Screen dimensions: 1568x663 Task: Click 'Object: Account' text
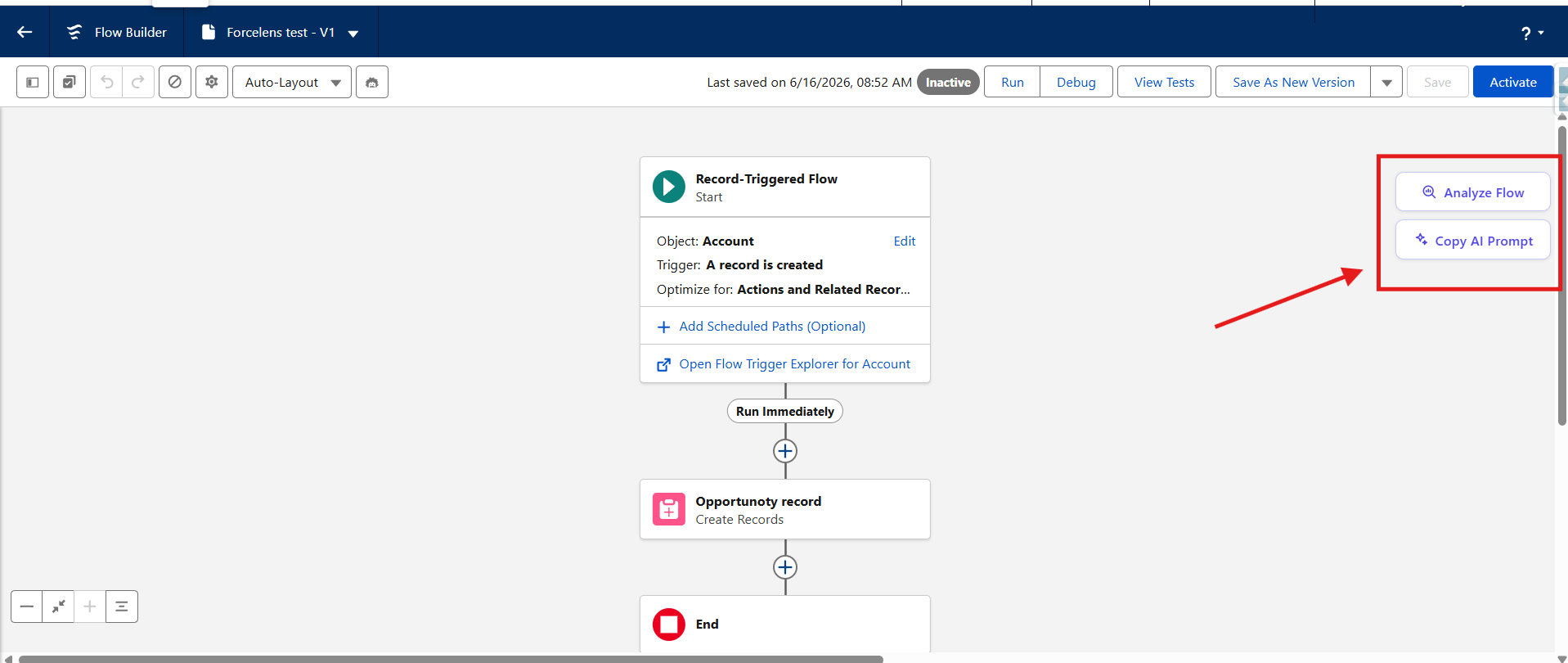click(x=705, y=241)
